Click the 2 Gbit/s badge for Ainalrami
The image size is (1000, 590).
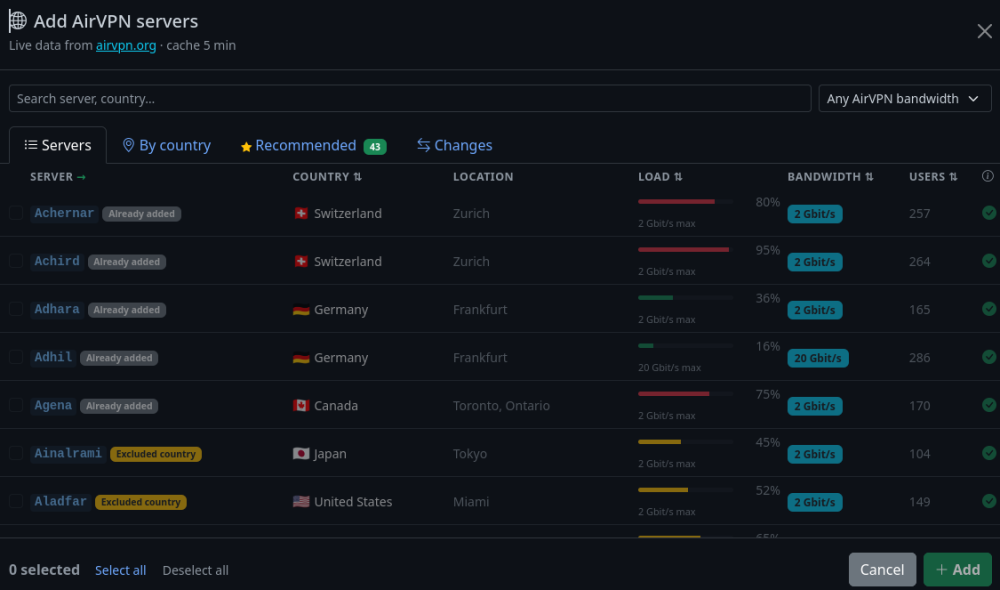pyautogui.click(x=814, y=454)
